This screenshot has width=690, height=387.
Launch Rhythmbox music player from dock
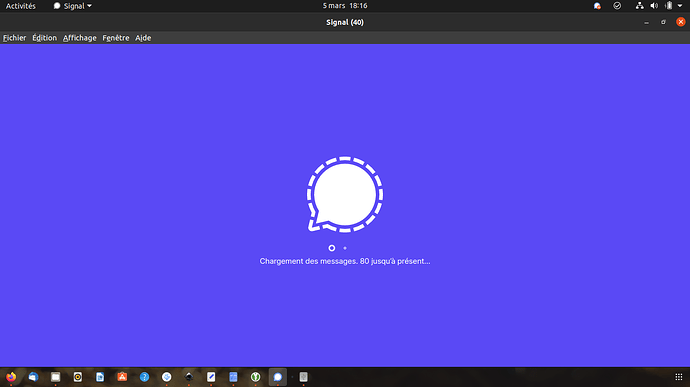[77, 377]
